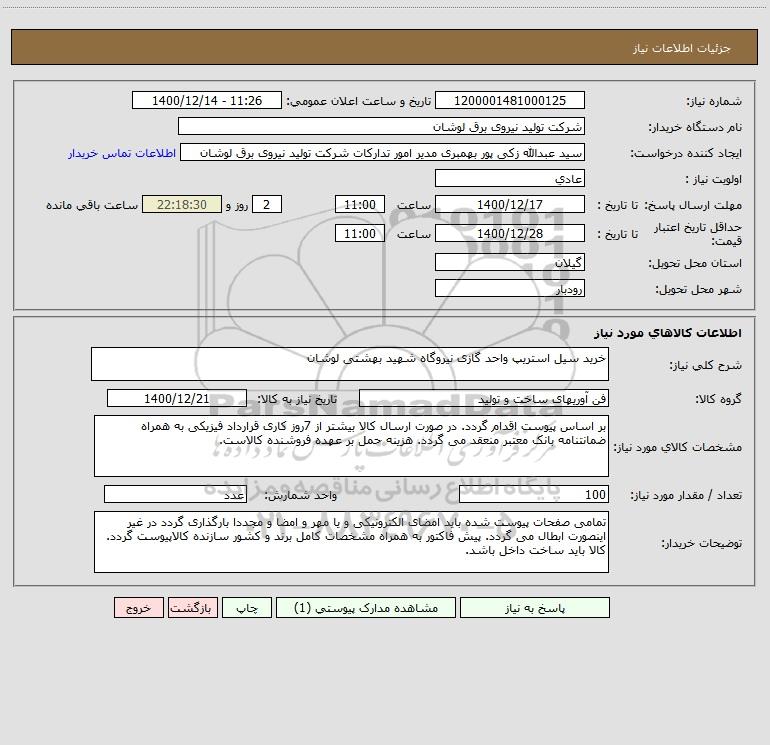Image resolution: width=770 pixels, height=745 pixels.
Task: Click the چاپ print button
Action: coord(247,607)
